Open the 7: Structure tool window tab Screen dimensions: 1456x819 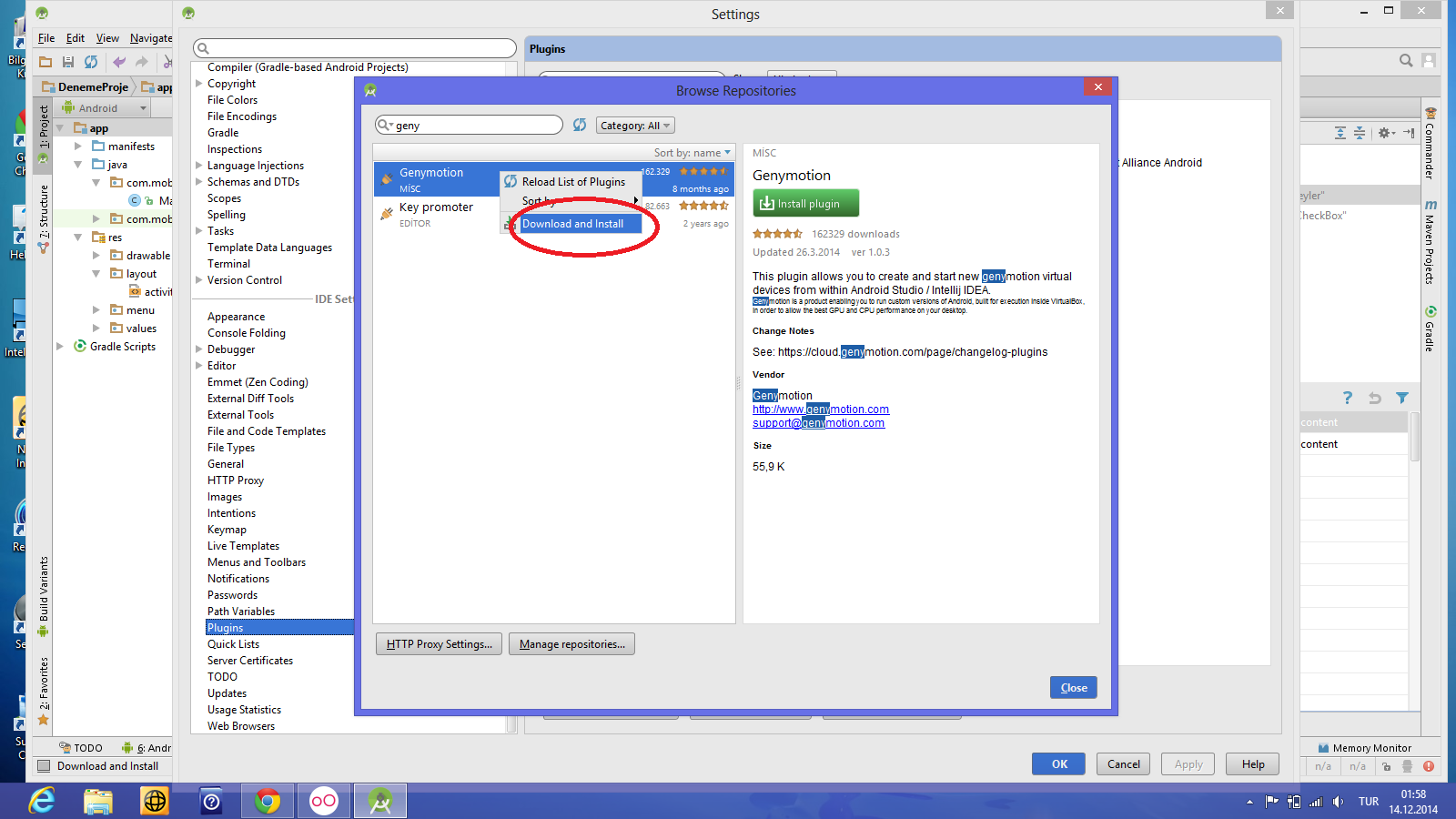tap(43, 218)
